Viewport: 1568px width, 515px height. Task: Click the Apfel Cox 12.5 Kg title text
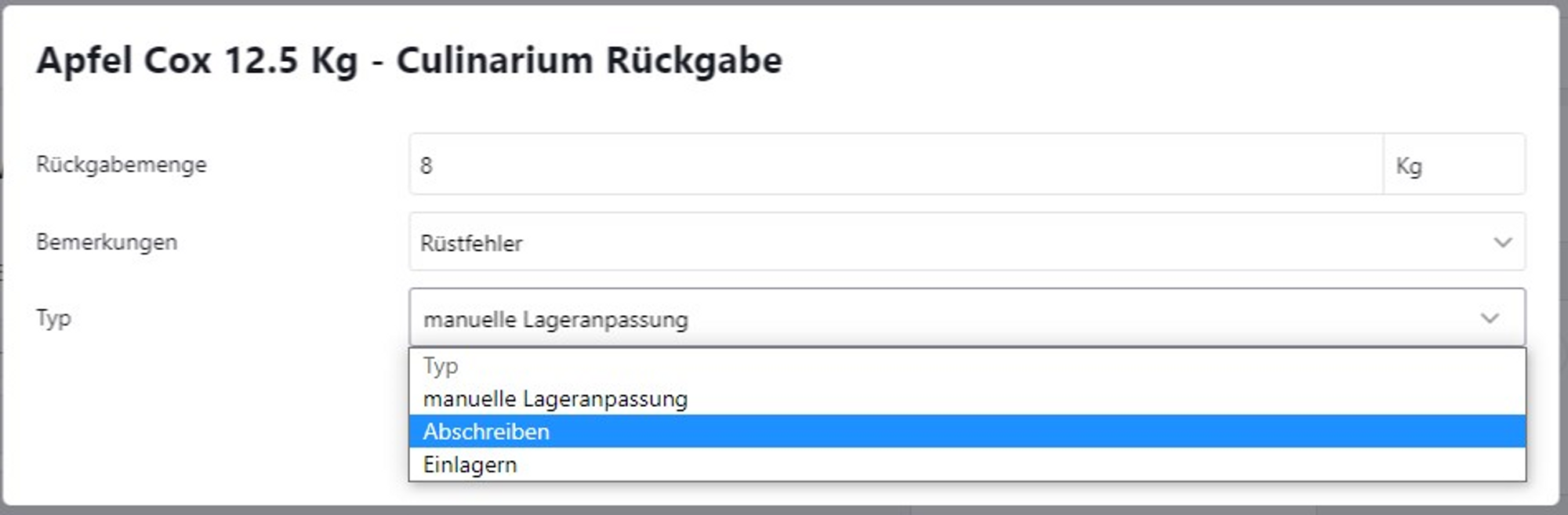197,60
